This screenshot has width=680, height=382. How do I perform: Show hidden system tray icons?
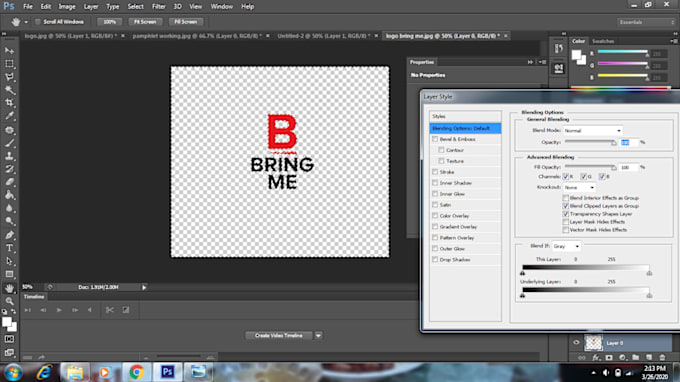[x=594, y=372]
